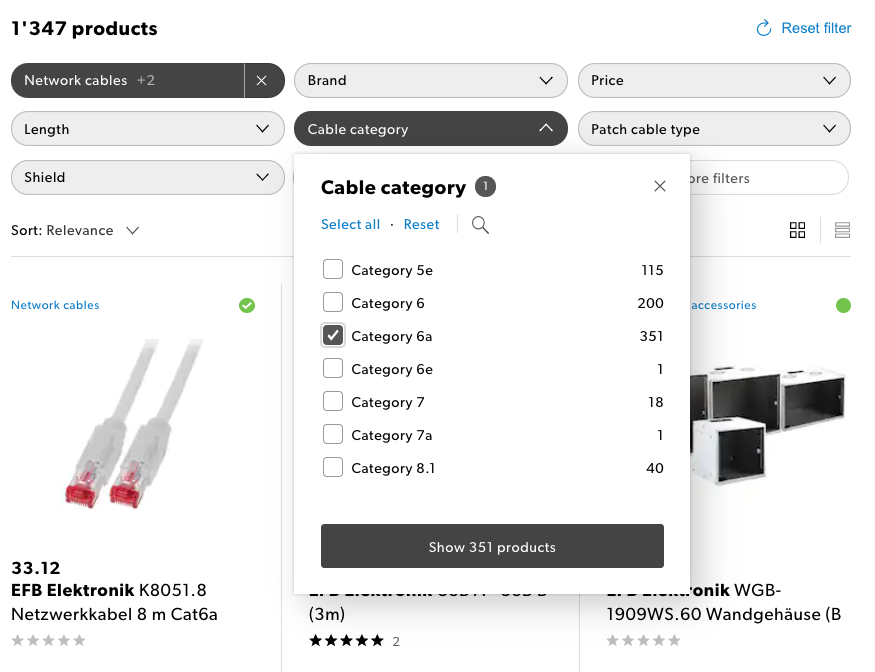Click the green availability checkmark badge

247,305
